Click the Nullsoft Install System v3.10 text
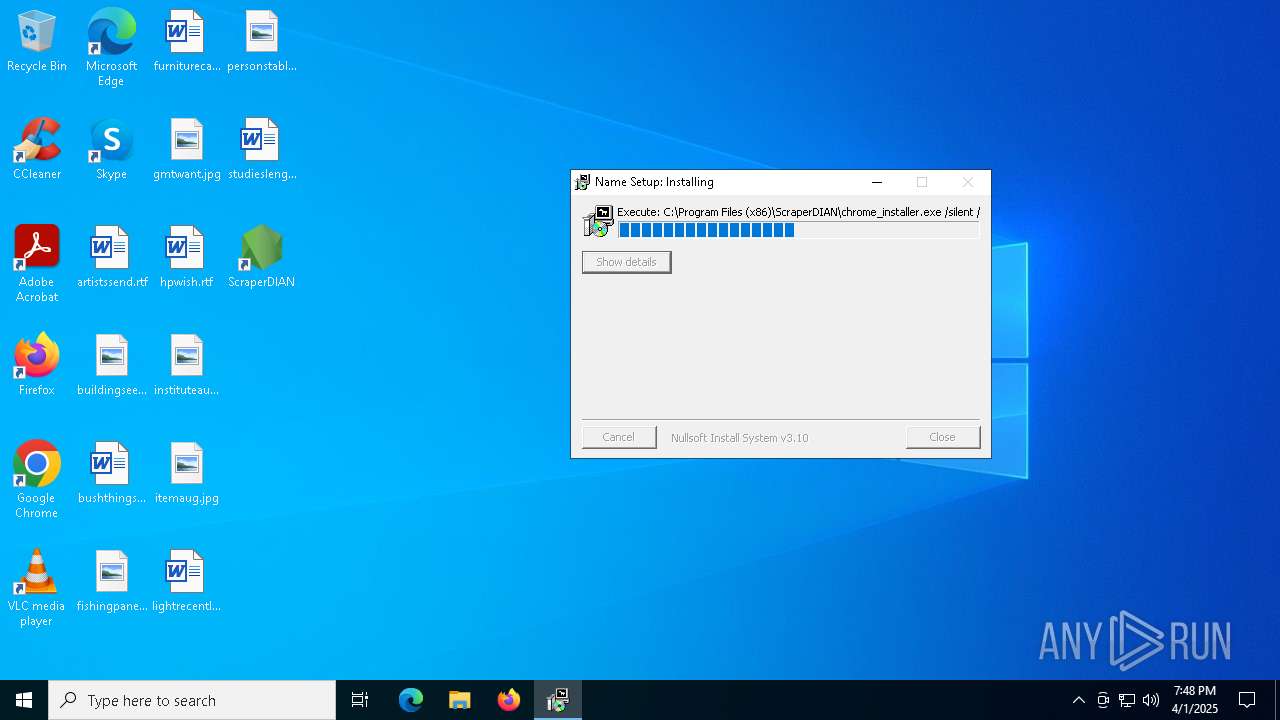 point(739,438)
